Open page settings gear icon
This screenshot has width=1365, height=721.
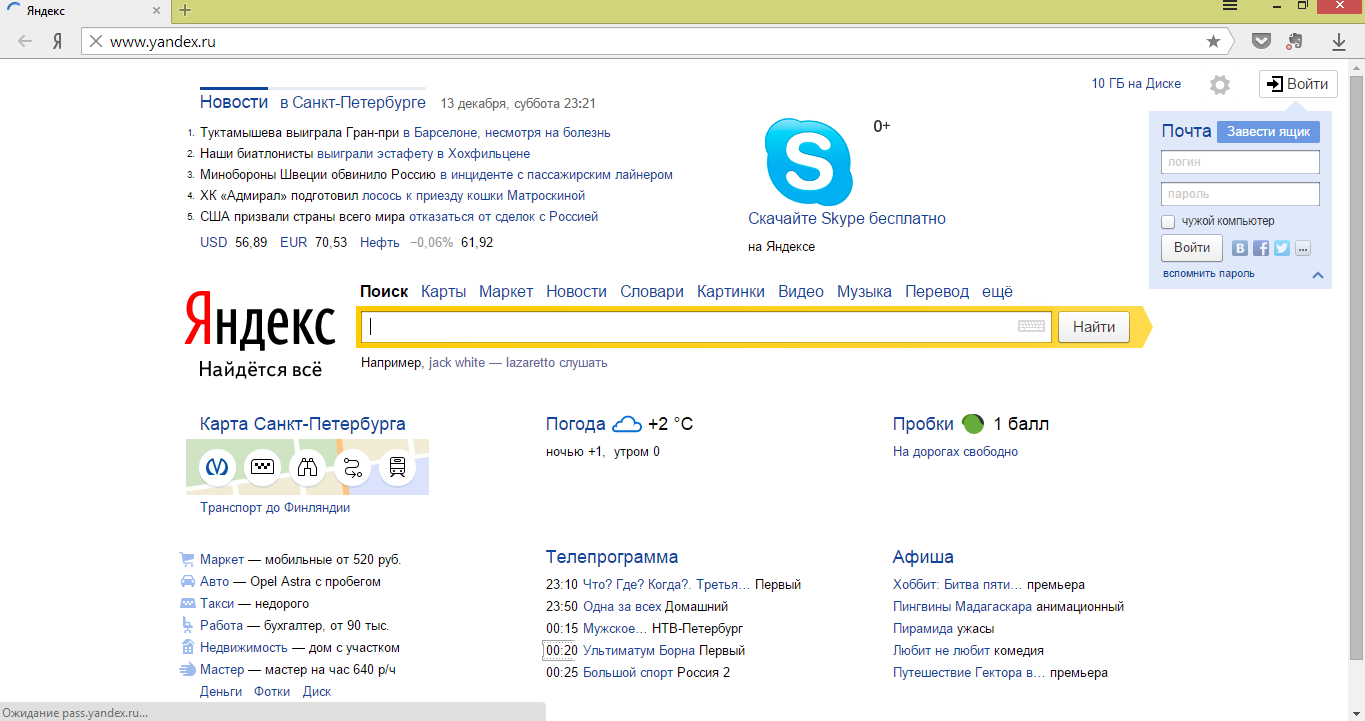(x=1220, y=85)
